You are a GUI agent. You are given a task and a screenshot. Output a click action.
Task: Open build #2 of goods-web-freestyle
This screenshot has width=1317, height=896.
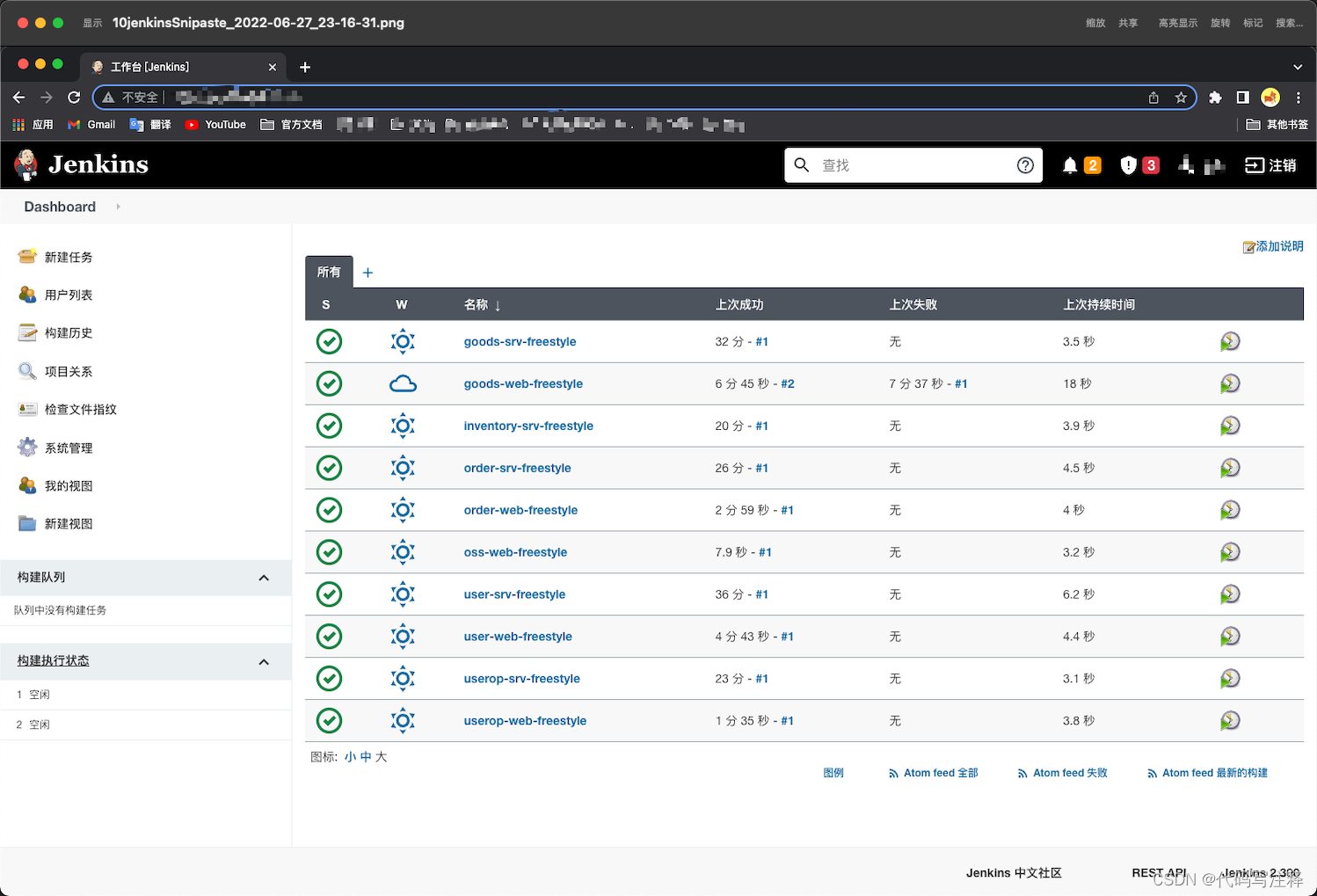(x=788, y=383)
